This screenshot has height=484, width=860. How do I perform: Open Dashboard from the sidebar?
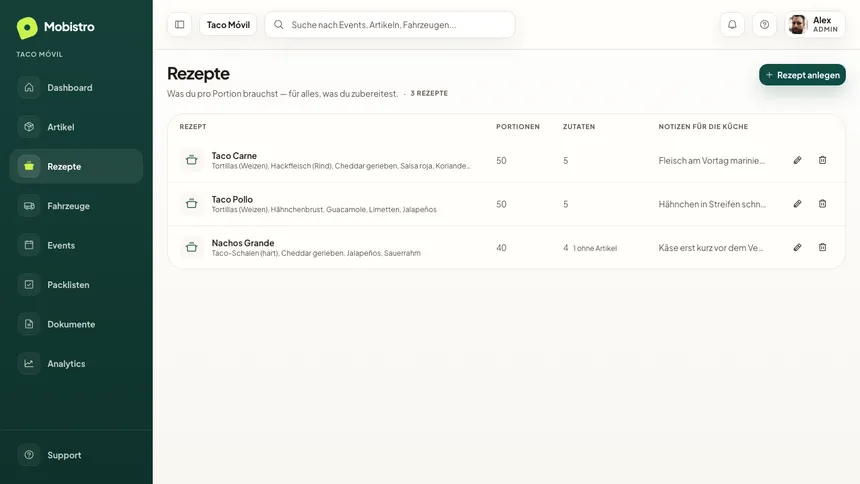pos(76,88)
